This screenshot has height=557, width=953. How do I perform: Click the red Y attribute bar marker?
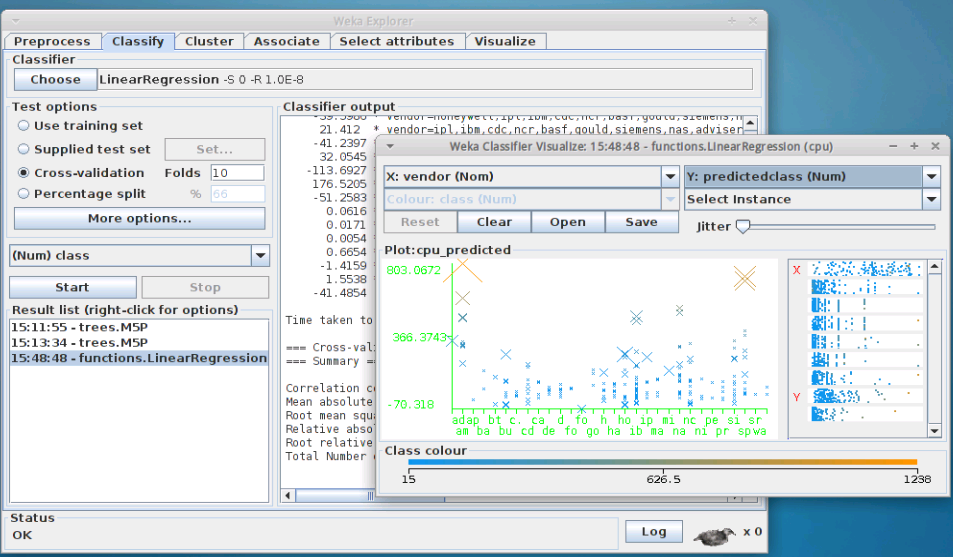(797, 397)
